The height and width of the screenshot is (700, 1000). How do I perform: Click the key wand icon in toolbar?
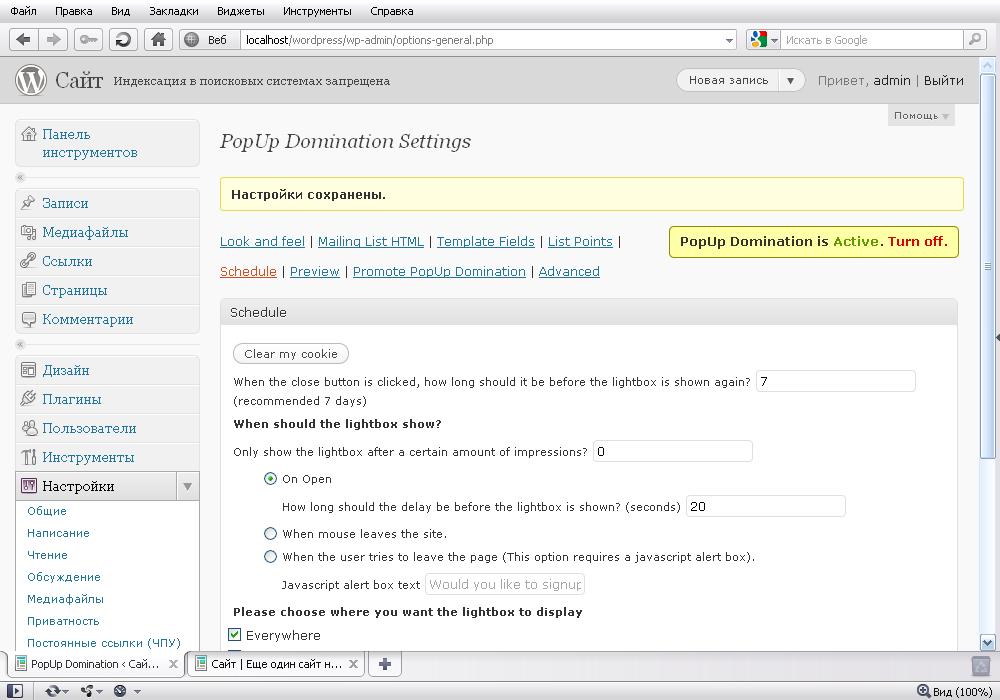[x=88, y=40]
